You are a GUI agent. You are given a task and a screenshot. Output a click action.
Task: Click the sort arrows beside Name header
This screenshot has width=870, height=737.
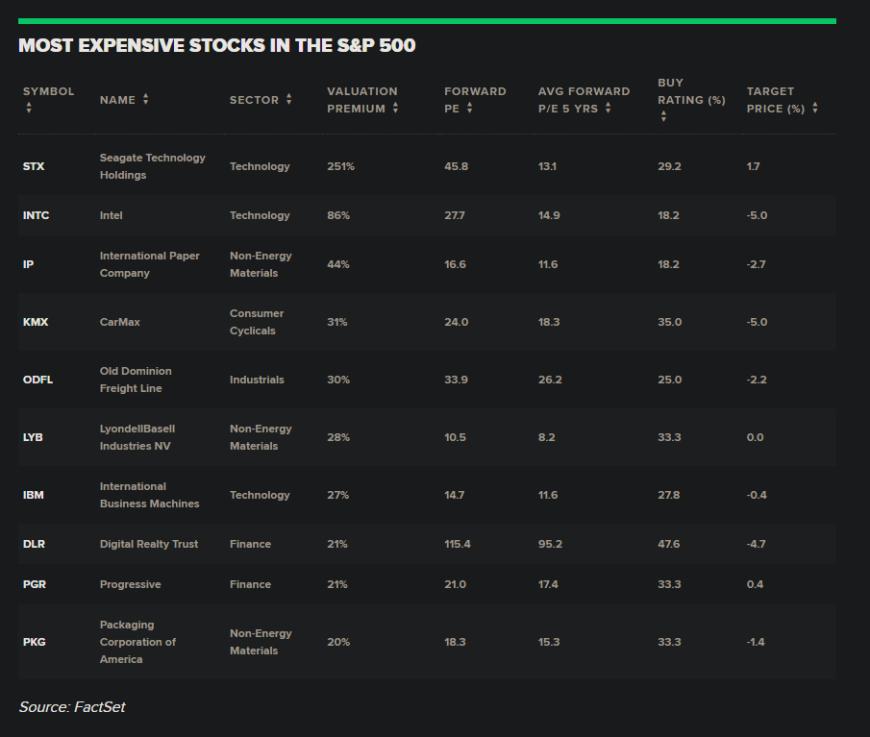click(145, 99)
